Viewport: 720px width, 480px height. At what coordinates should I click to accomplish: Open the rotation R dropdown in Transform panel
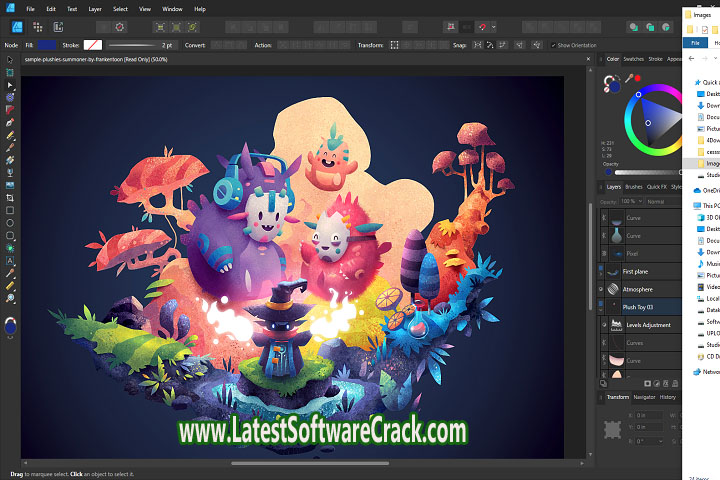pyautogui.click(x=661, y=441)
